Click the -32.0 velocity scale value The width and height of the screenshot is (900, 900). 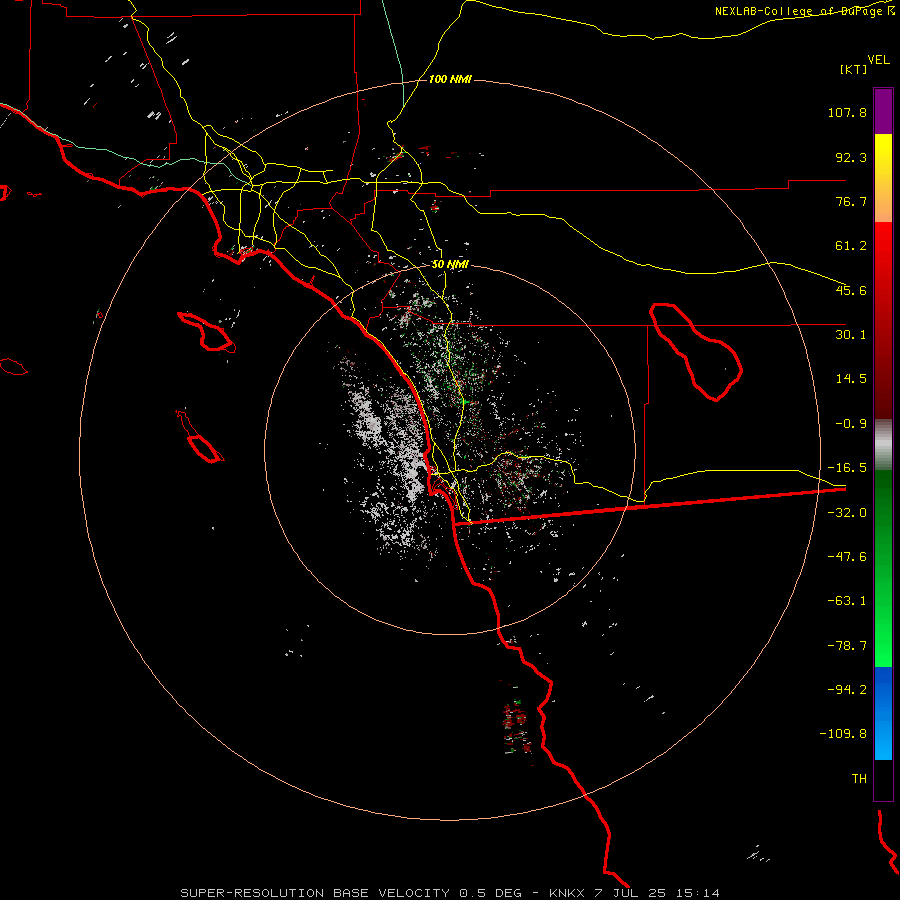click(x=847, y=513)
